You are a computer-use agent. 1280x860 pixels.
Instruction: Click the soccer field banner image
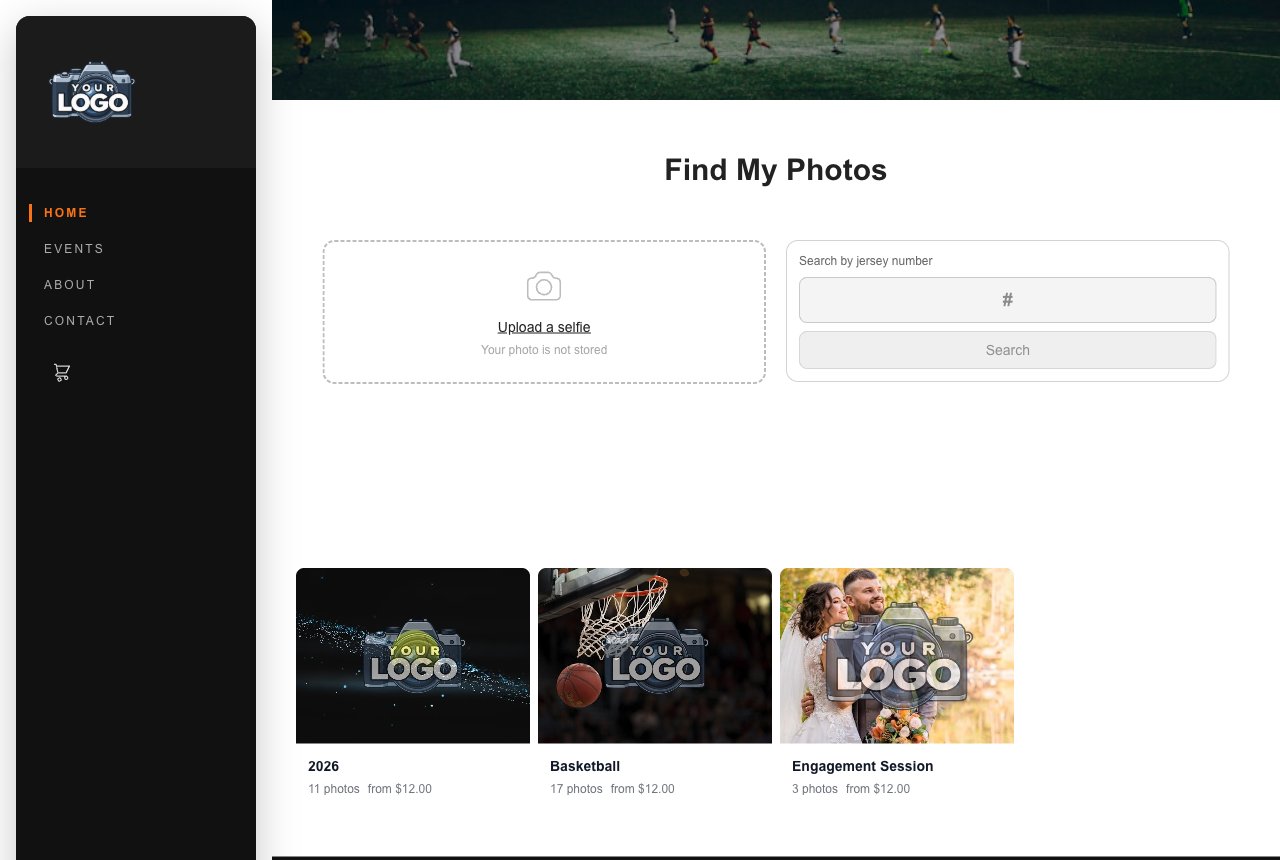[x=776, y=50]
